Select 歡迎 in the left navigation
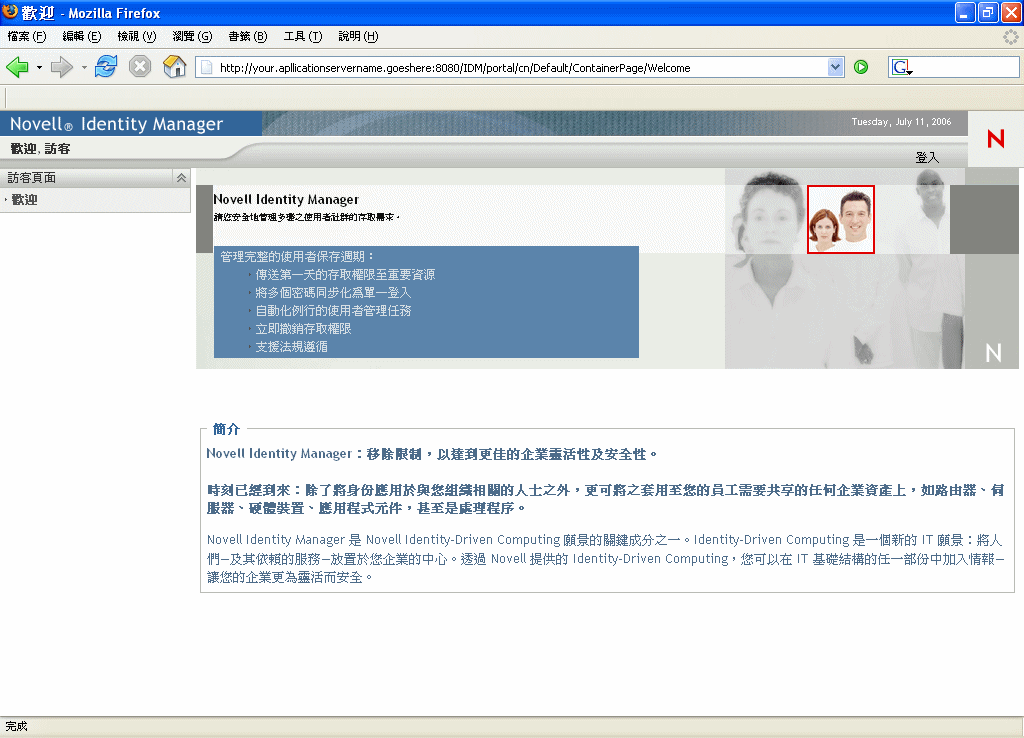Image resolution: width=1024 pixels, height=738 pixels. (x=24, y=200)
